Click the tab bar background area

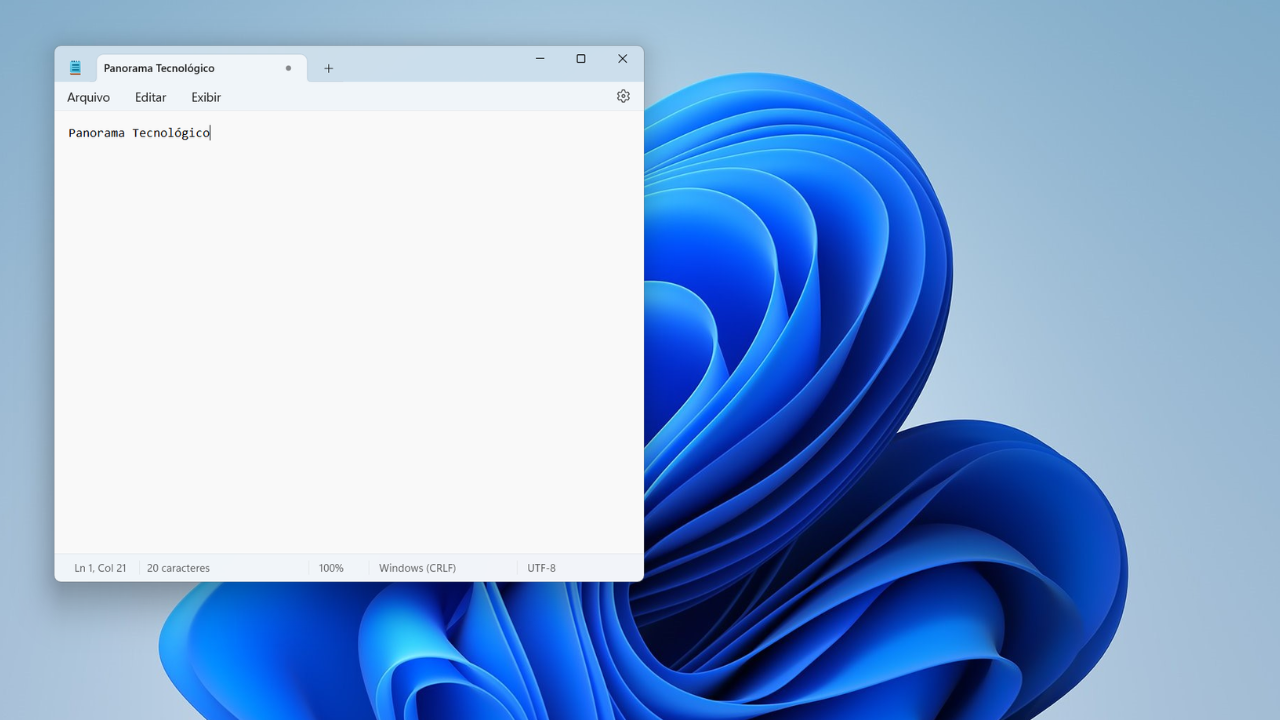(x=450, y=68)
